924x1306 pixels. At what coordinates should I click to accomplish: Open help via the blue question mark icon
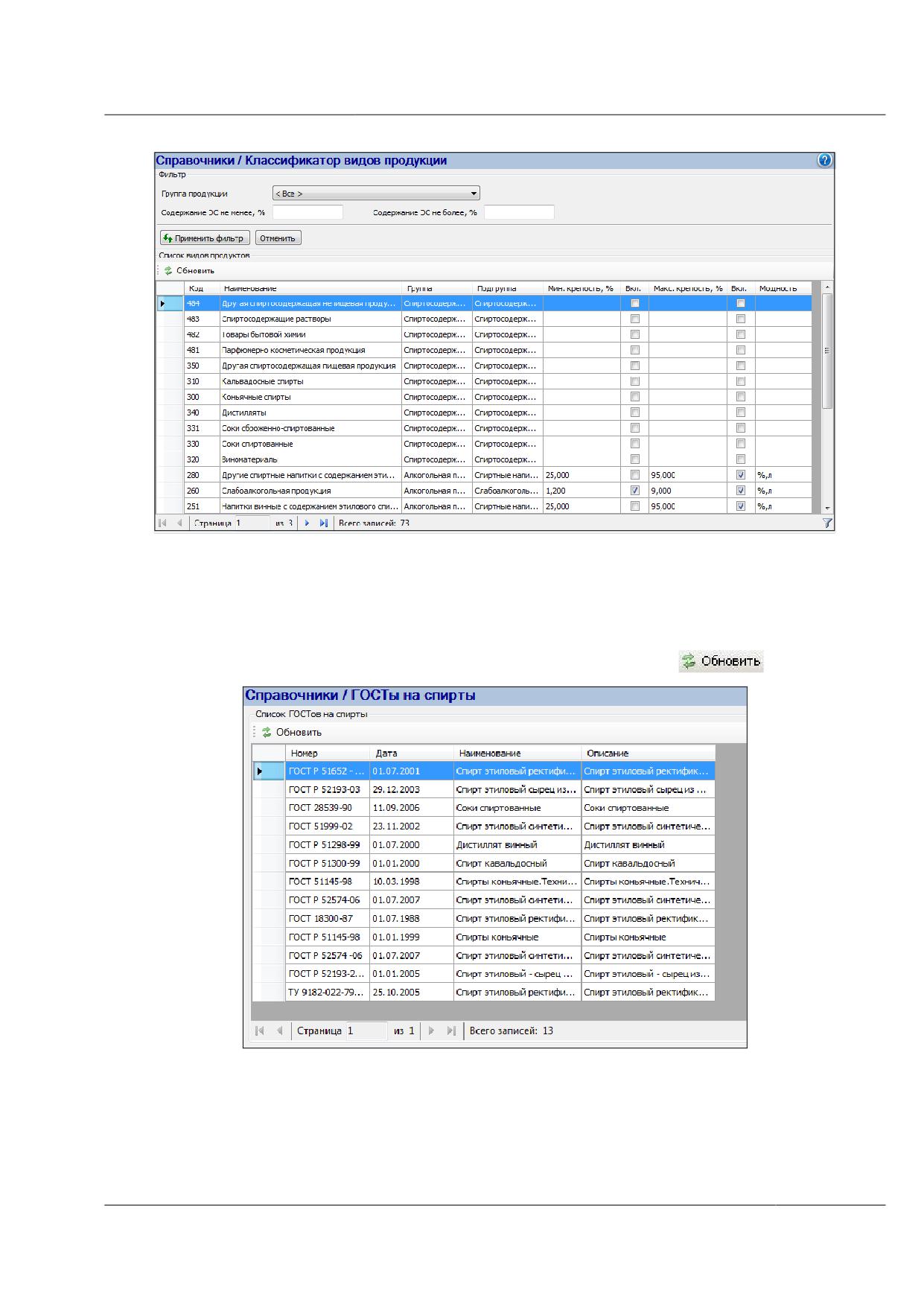[x=824, y=160]
